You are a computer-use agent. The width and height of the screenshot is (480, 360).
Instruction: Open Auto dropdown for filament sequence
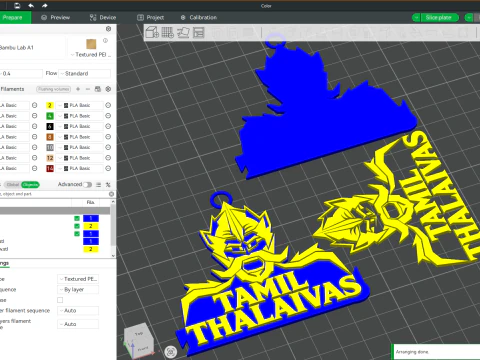click(x=78, y=311)
